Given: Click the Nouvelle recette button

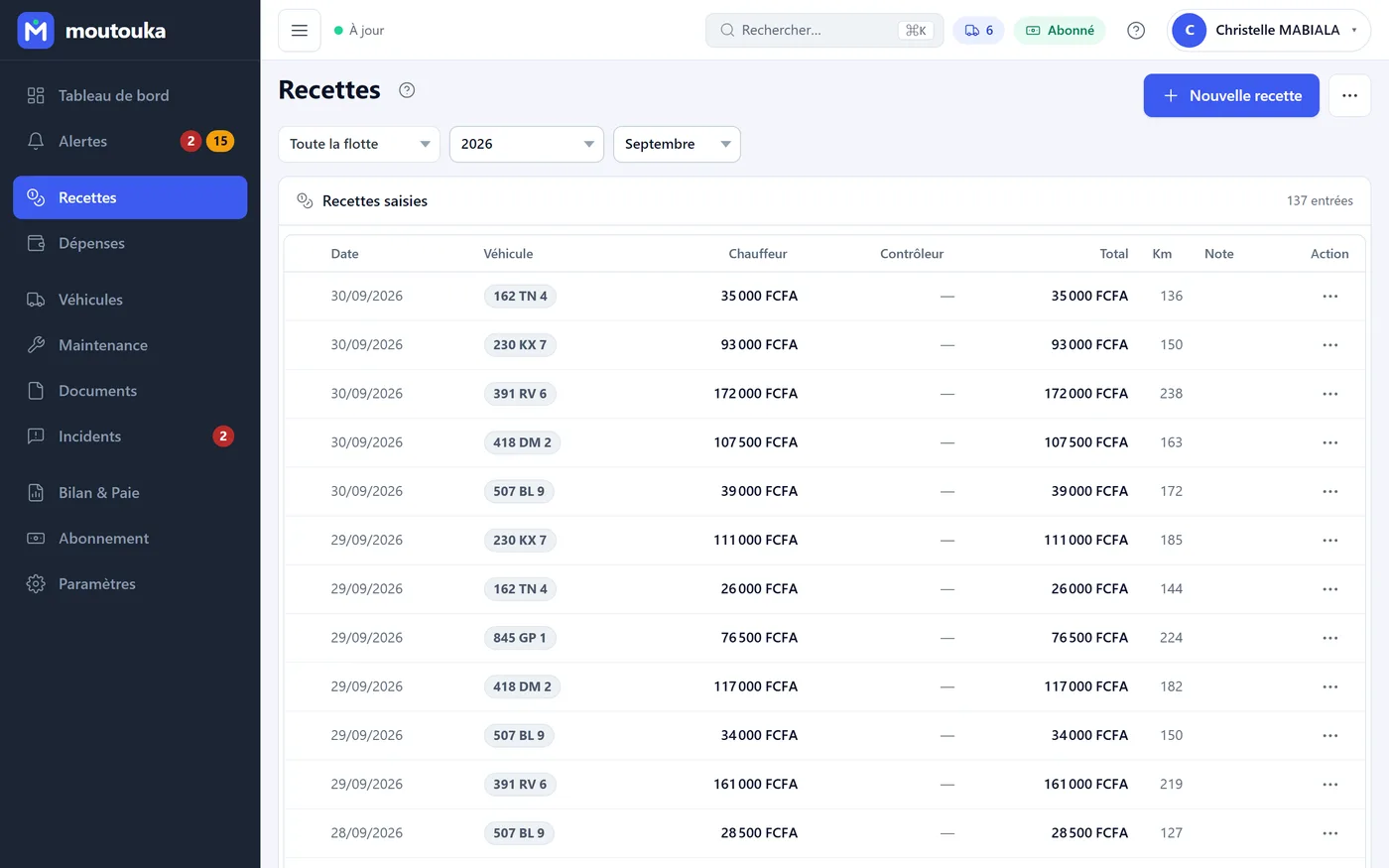Looking at the screenshot, I should coord(1231,95).
